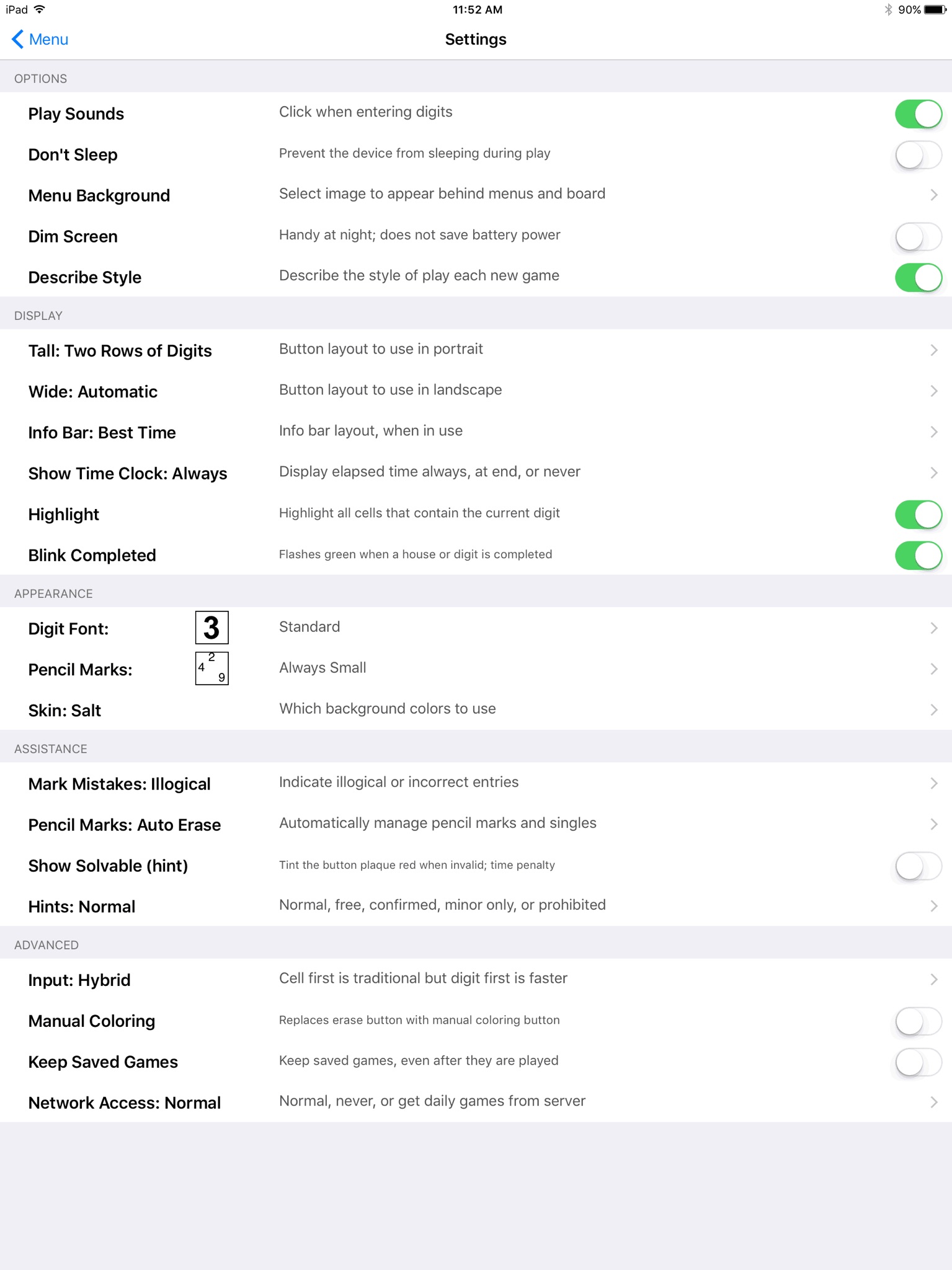The image size is (952, 1270).
Task: Tap the battery icon in the status bar
Action: [935, 10]
